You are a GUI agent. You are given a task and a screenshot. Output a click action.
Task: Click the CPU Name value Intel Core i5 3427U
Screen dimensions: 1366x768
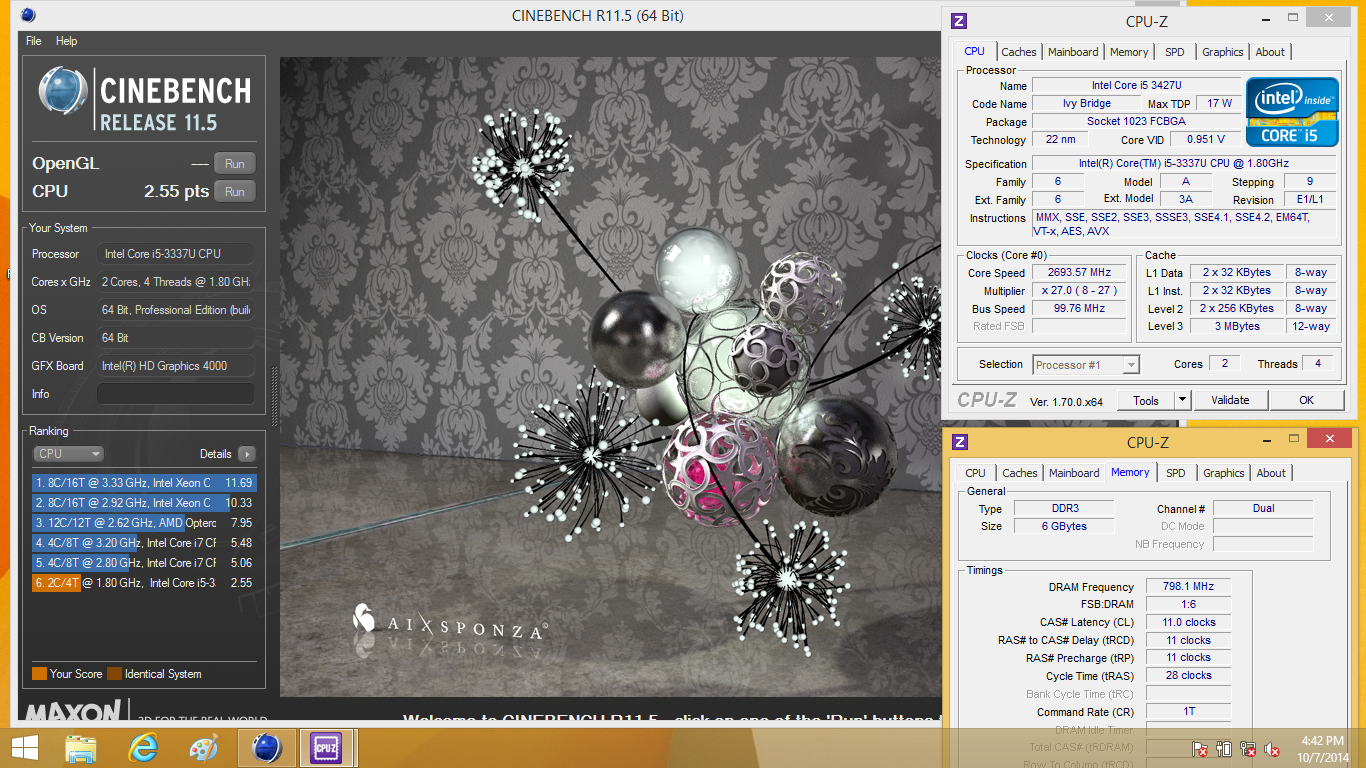[x=1136, y=86]
